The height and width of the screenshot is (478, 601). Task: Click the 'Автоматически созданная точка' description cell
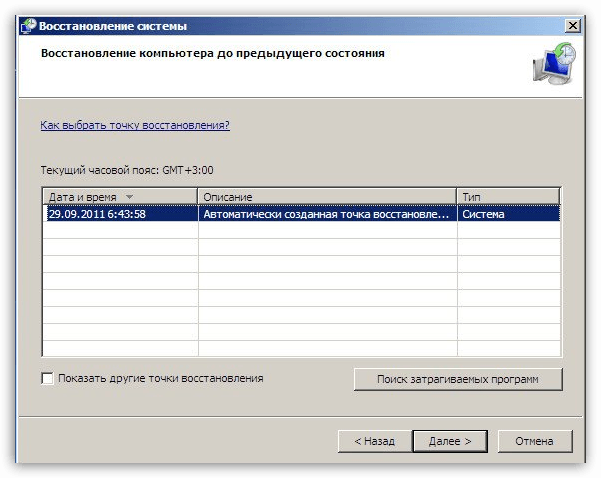tap(326, 213)
